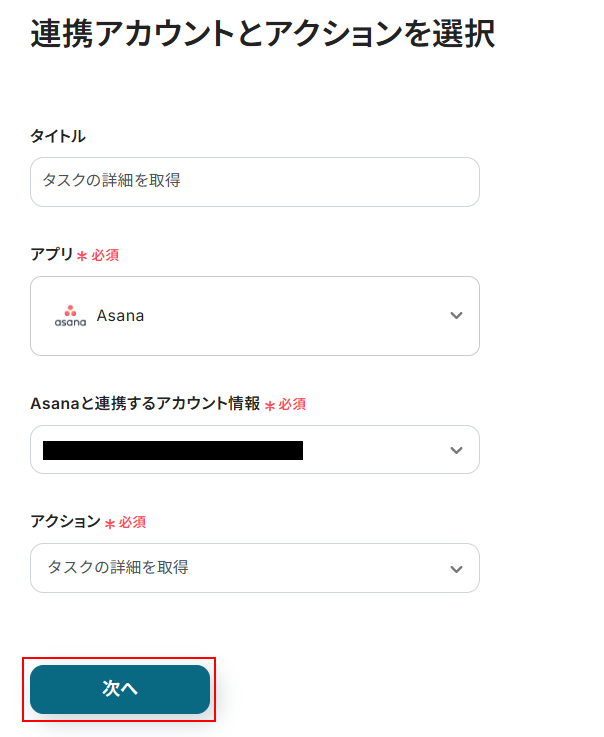Open the account info dropdown chevron
This screenshot has height=737, width=604.
click(x=456, y=450)
